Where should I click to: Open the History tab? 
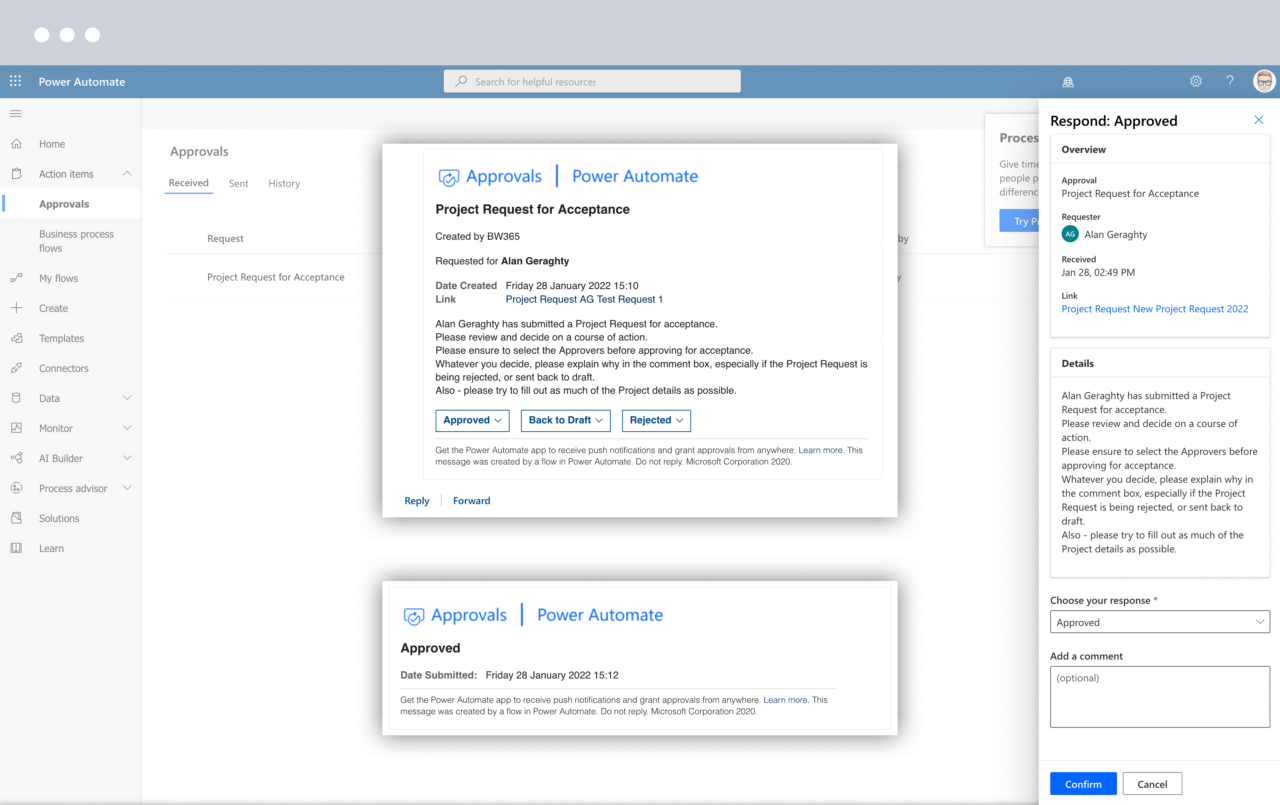click(x=284, y=183)
